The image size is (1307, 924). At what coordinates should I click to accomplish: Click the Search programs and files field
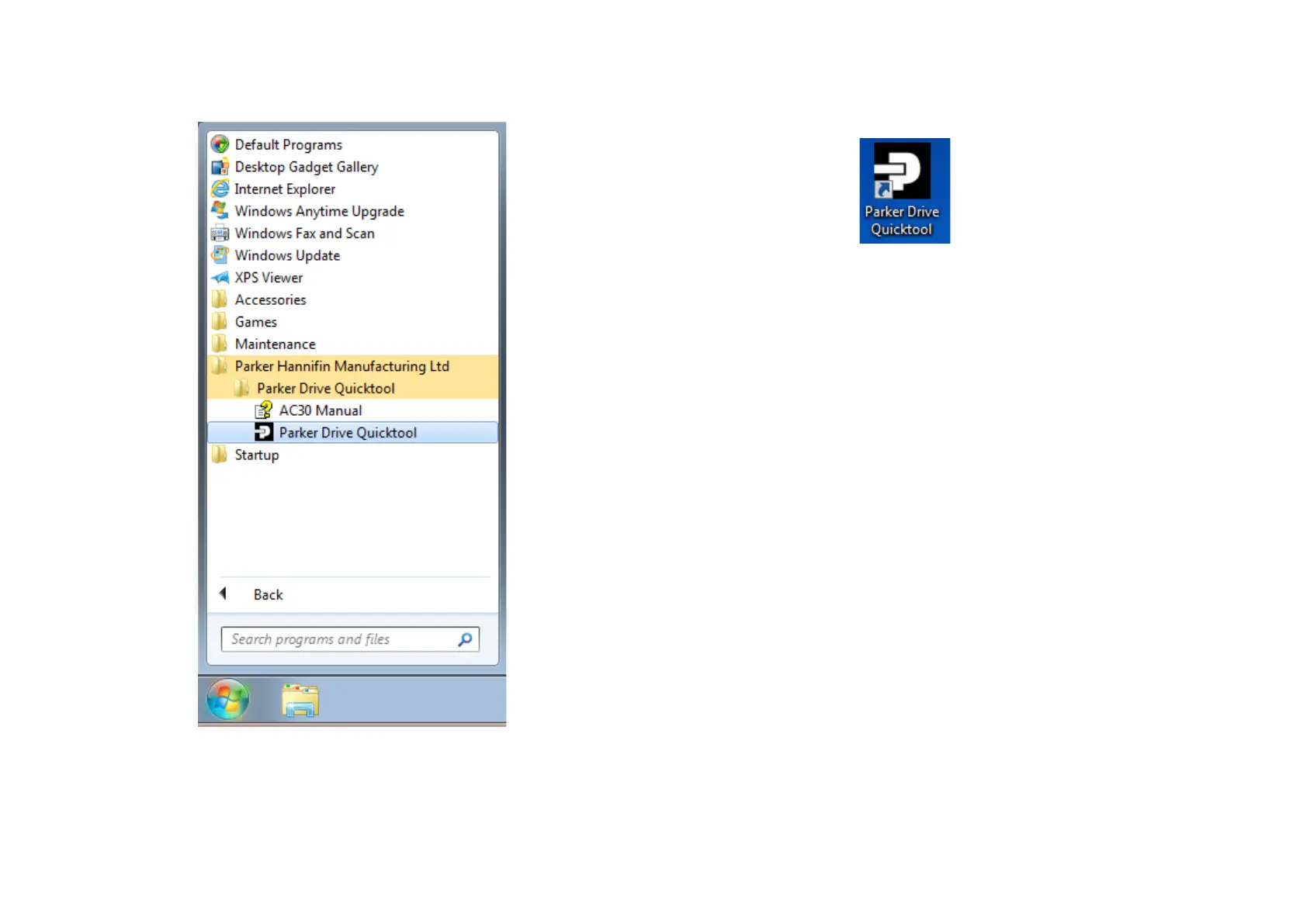tap(350, 639)
